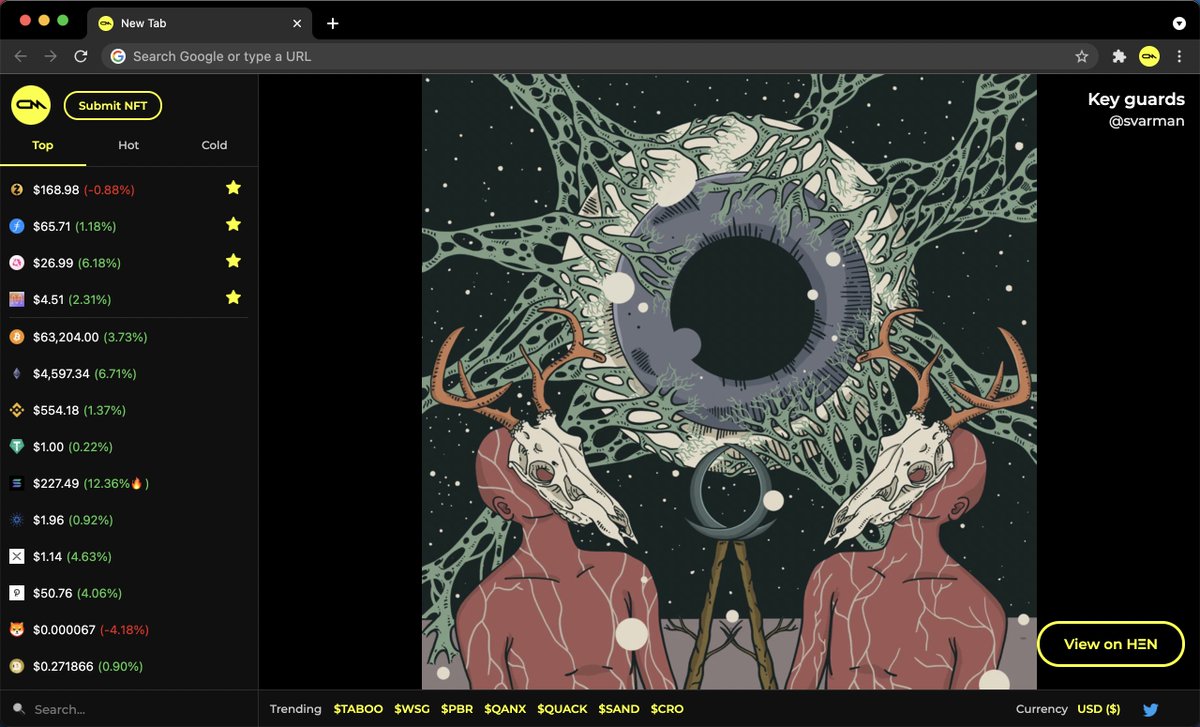
Task: Switch to the Top tab
Action: (43, 145)
